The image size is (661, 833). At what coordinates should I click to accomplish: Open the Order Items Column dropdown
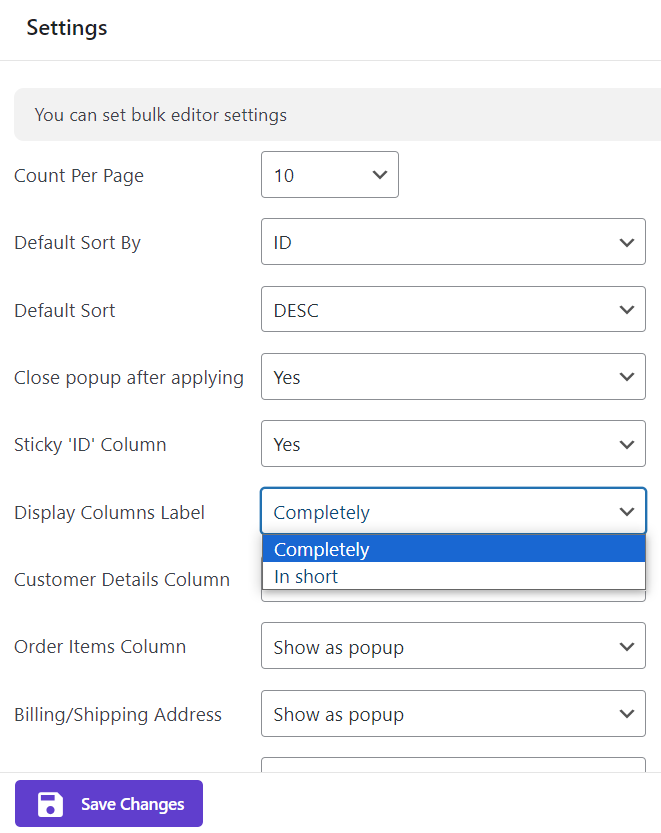pos(452,647)
